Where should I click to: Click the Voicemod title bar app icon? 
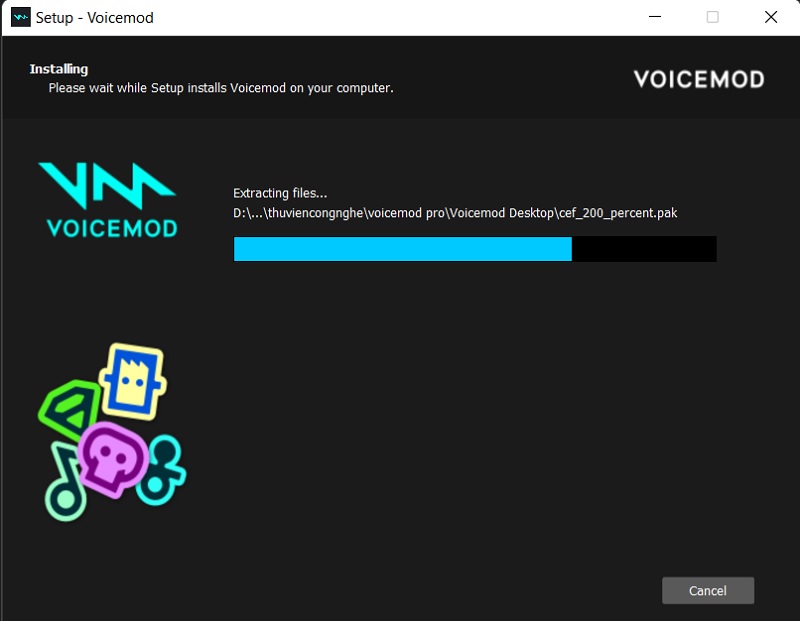point(20,17)
